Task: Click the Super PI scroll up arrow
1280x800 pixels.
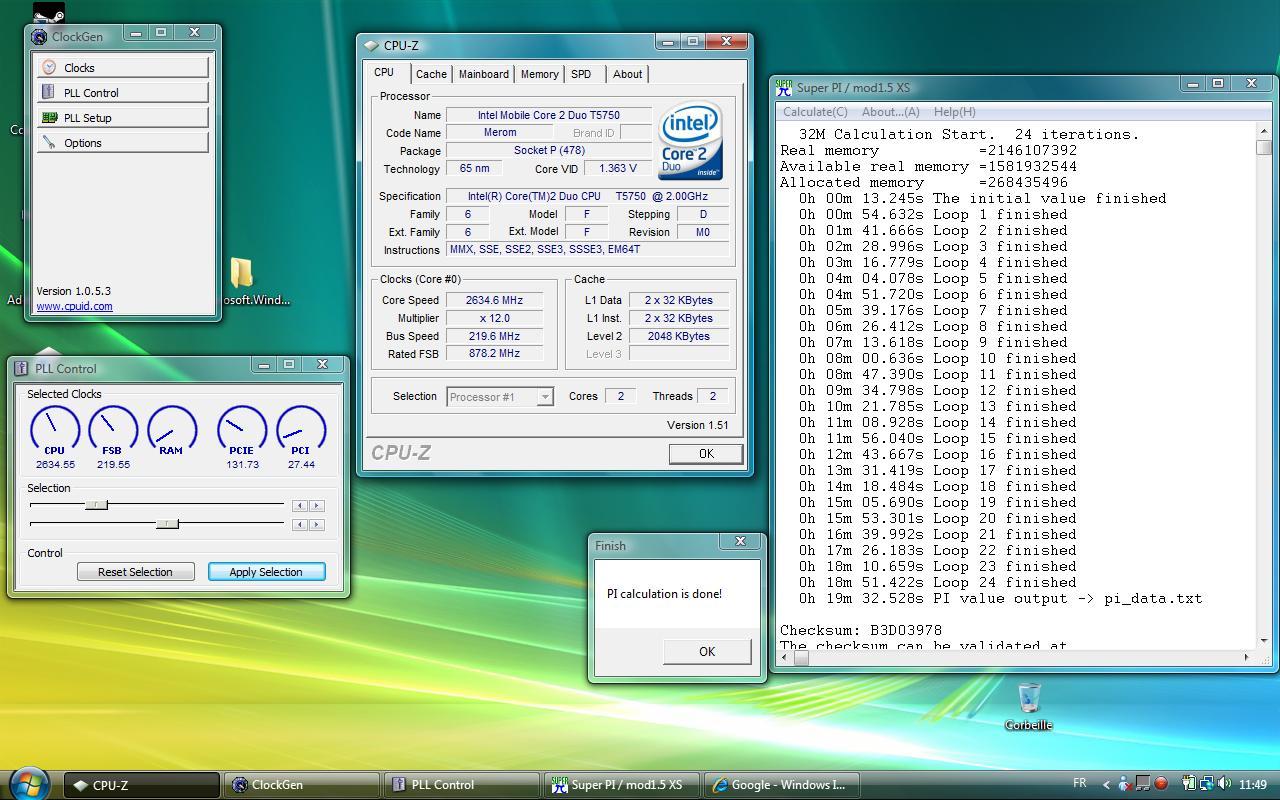Action: tap(1264, 131)
